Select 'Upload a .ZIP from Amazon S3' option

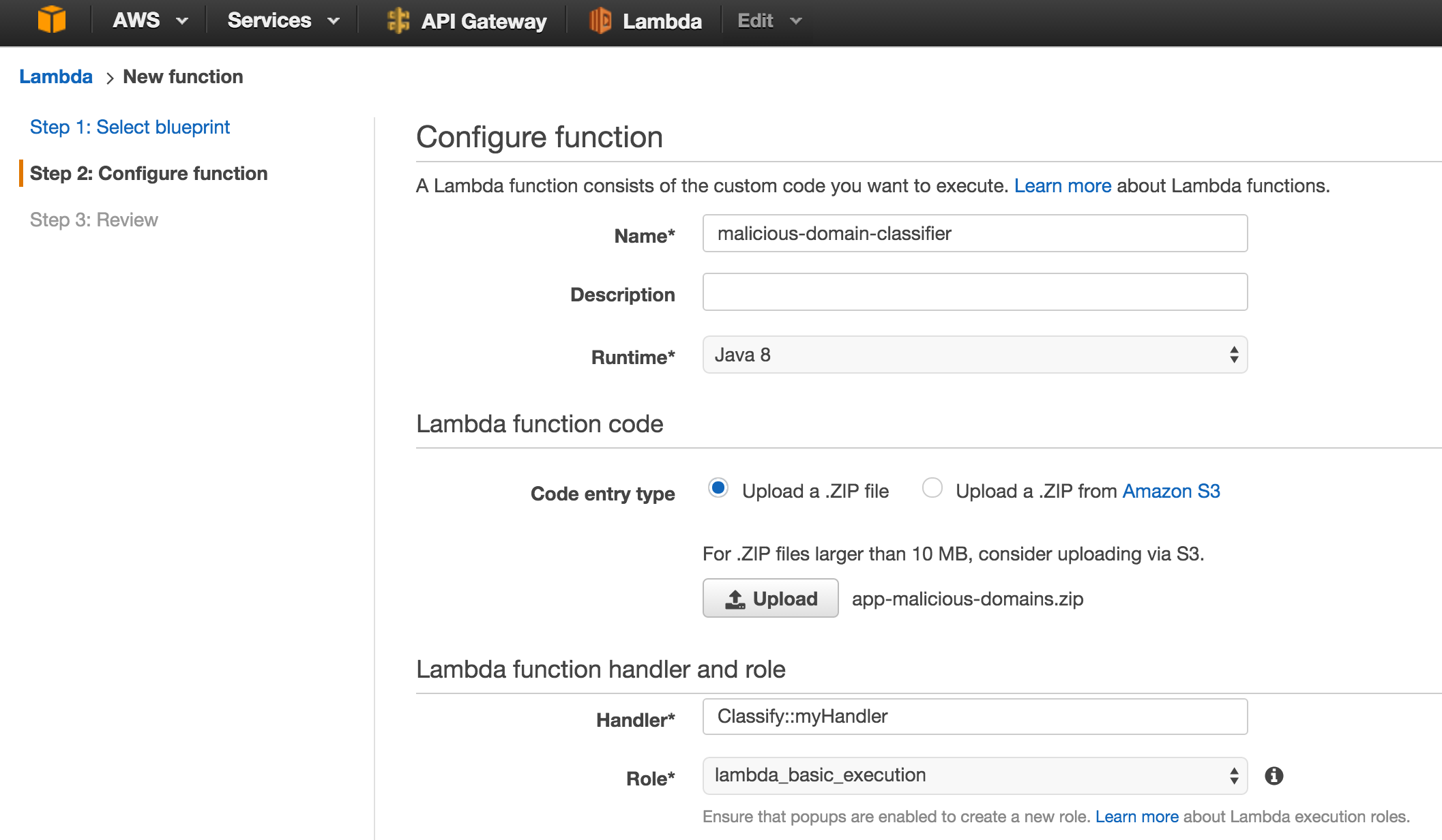coord(932,488)
